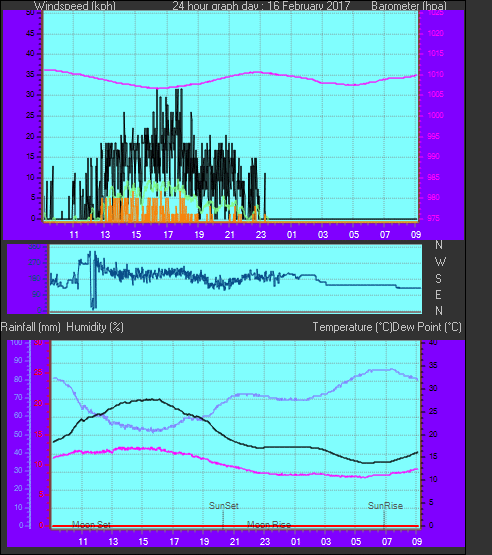The image size is (492, 555).
Task: Click the Rainfall (mm) label
Action: (30, 327)
